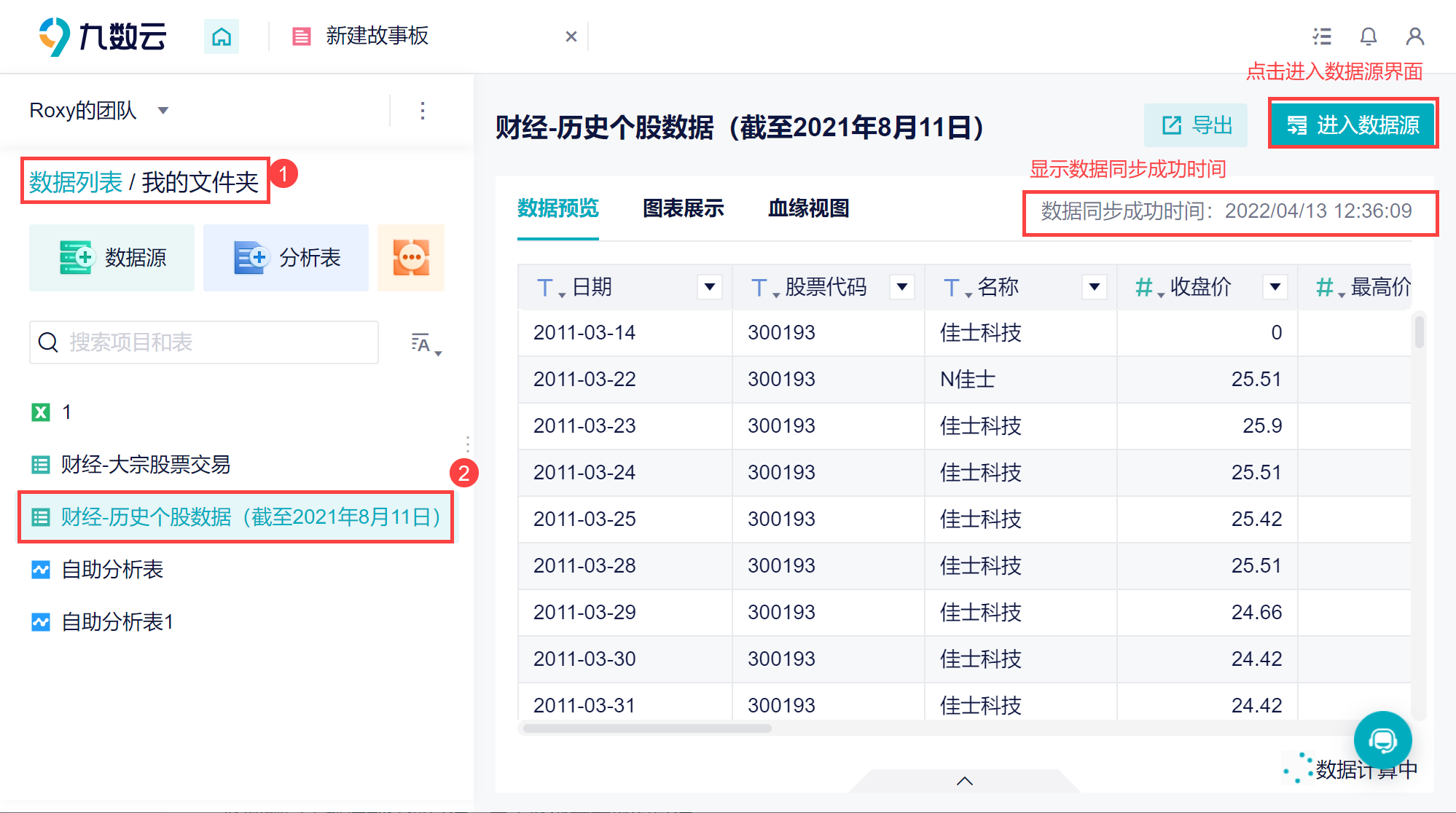The width and height of the screenshot is (1456, 813).
Task: Open the customer service chat bubble
Action: pyautogui.click(x=1382, y=740)
